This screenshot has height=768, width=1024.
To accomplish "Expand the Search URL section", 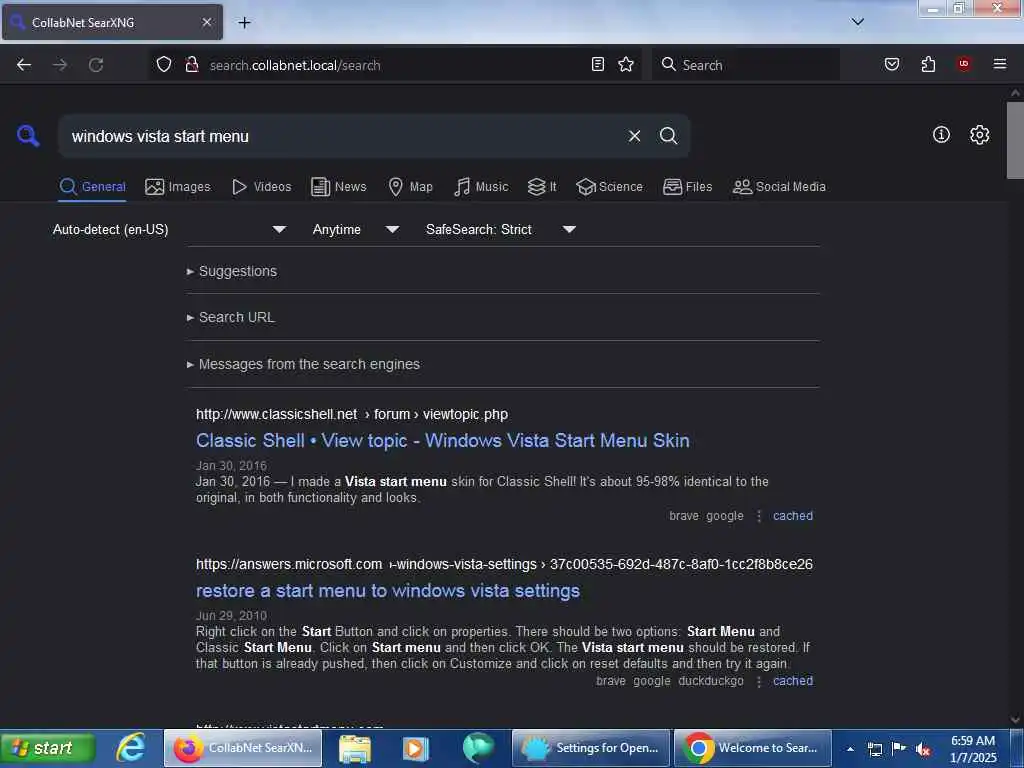I will [x=231, y=317].
